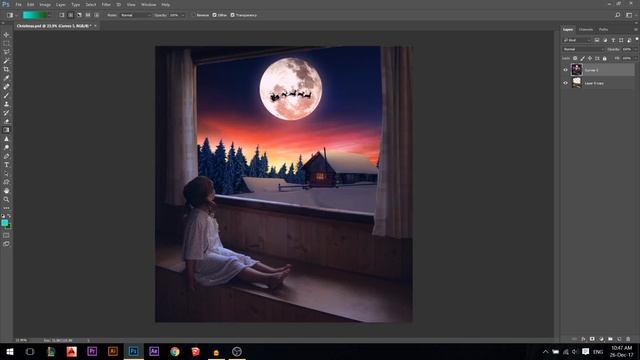Lock layer position
The height and width of the screenshot is (360, 640).
pos(590,58)
